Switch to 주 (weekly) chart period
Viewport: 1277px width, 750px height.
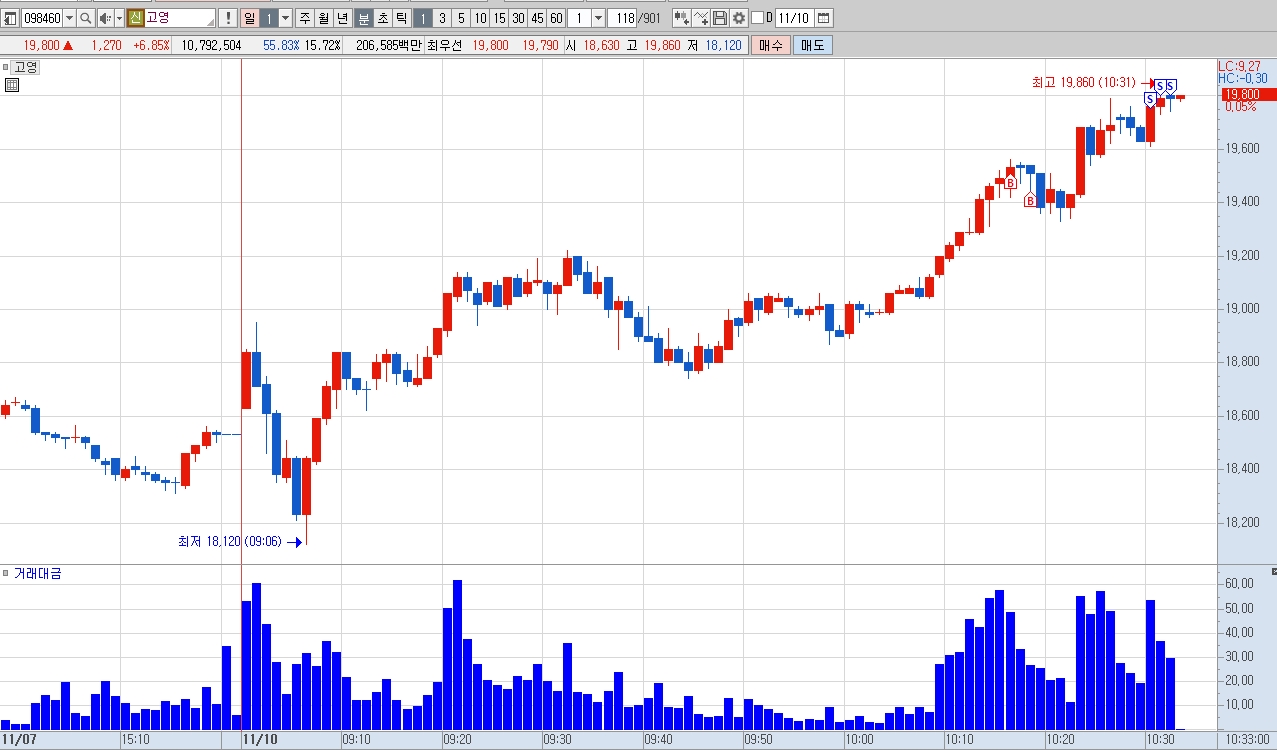click(304, 18)
